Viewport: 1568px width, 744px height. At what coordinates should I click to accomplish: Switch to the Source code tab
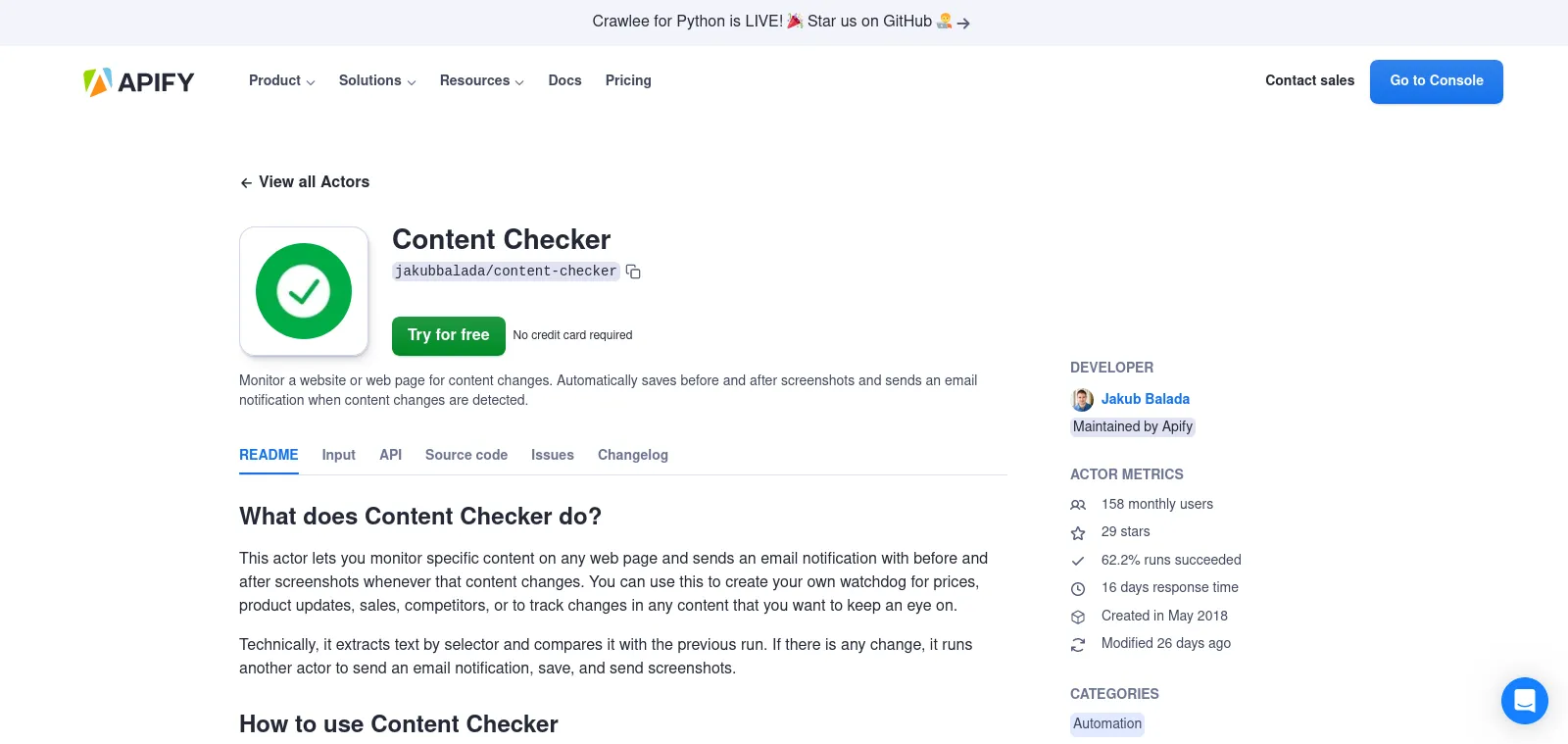[x=466, y=455]
